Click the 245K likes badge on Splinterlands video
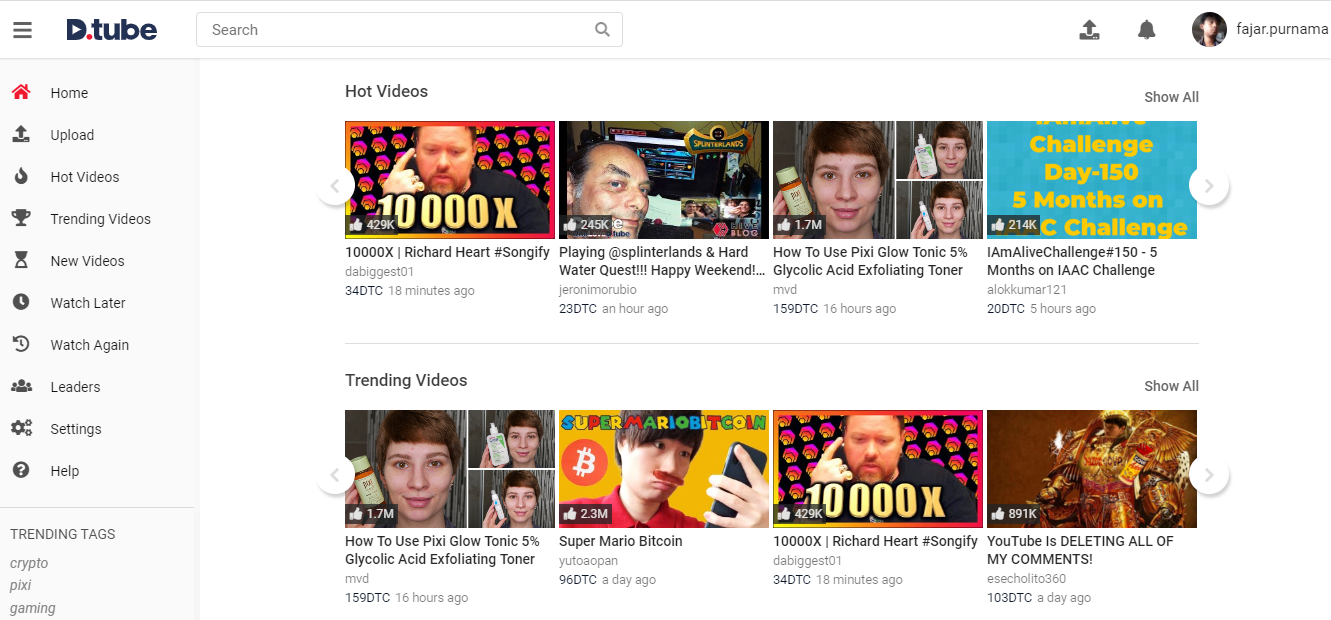The height and width of the screenshot is (620, 1331). (587, 225)
